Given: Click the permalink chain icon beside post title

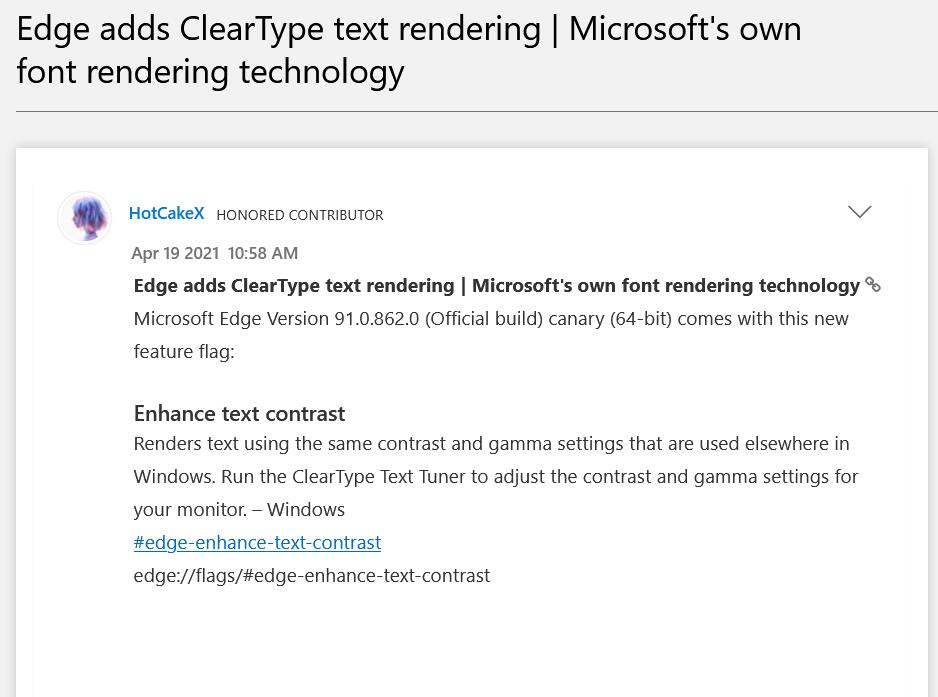Looking at the screenshot, I should click(873, 285).
